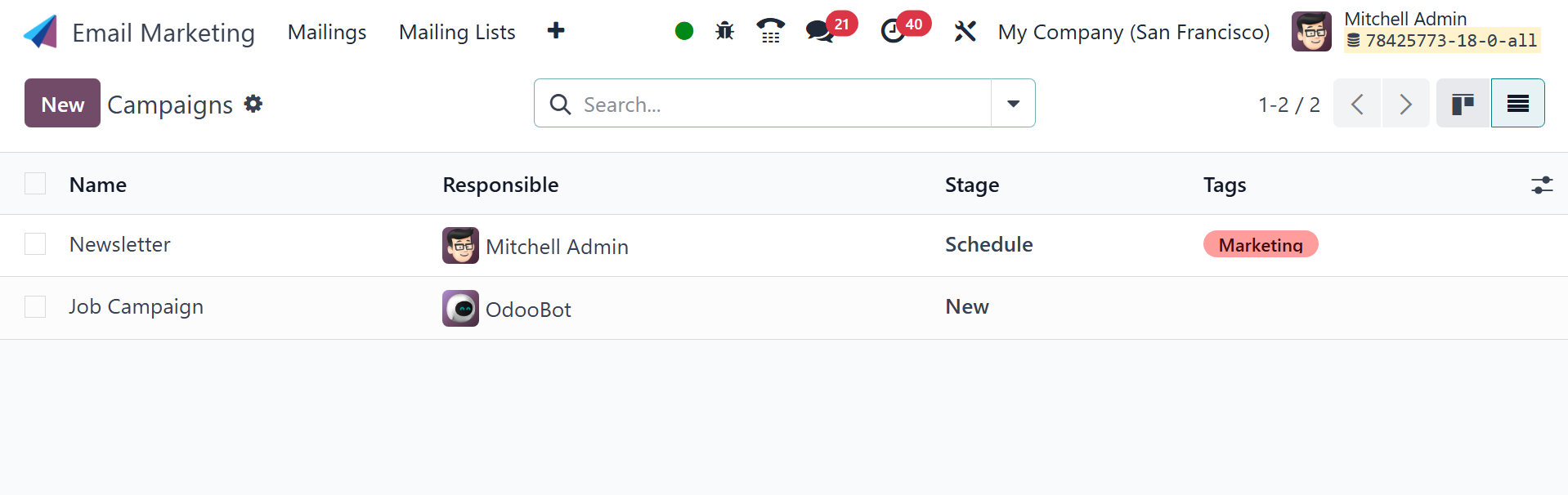Tick the Newsletter row checkbox

[35, 244]
